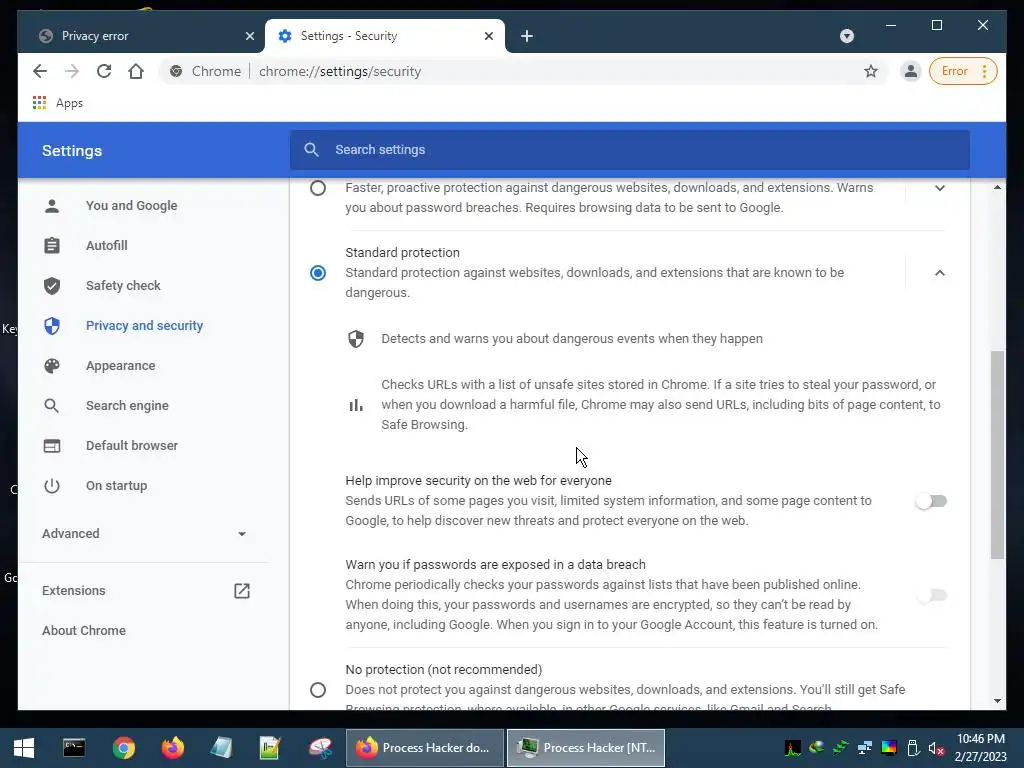Screen dimensions: 1024x768
Task: Bookmark this page with the star icon
Action: 871,71
